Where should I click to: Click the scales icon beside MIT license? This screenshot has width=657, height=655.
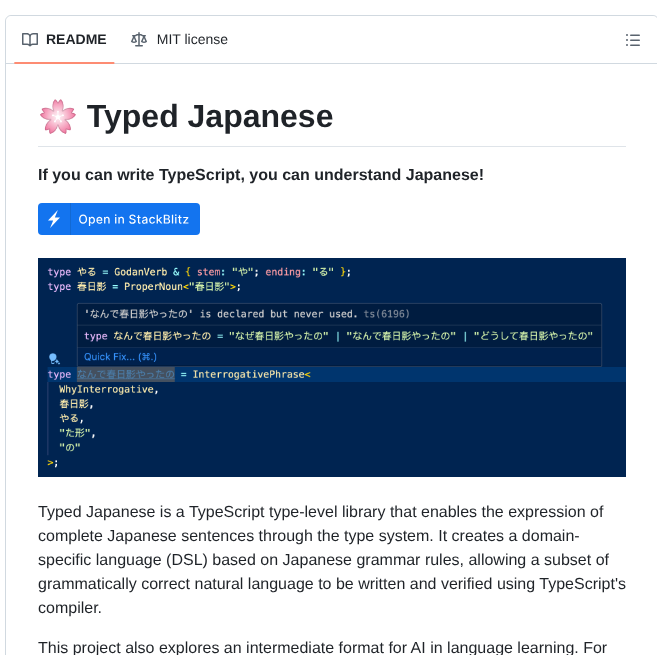coord(139,39)
